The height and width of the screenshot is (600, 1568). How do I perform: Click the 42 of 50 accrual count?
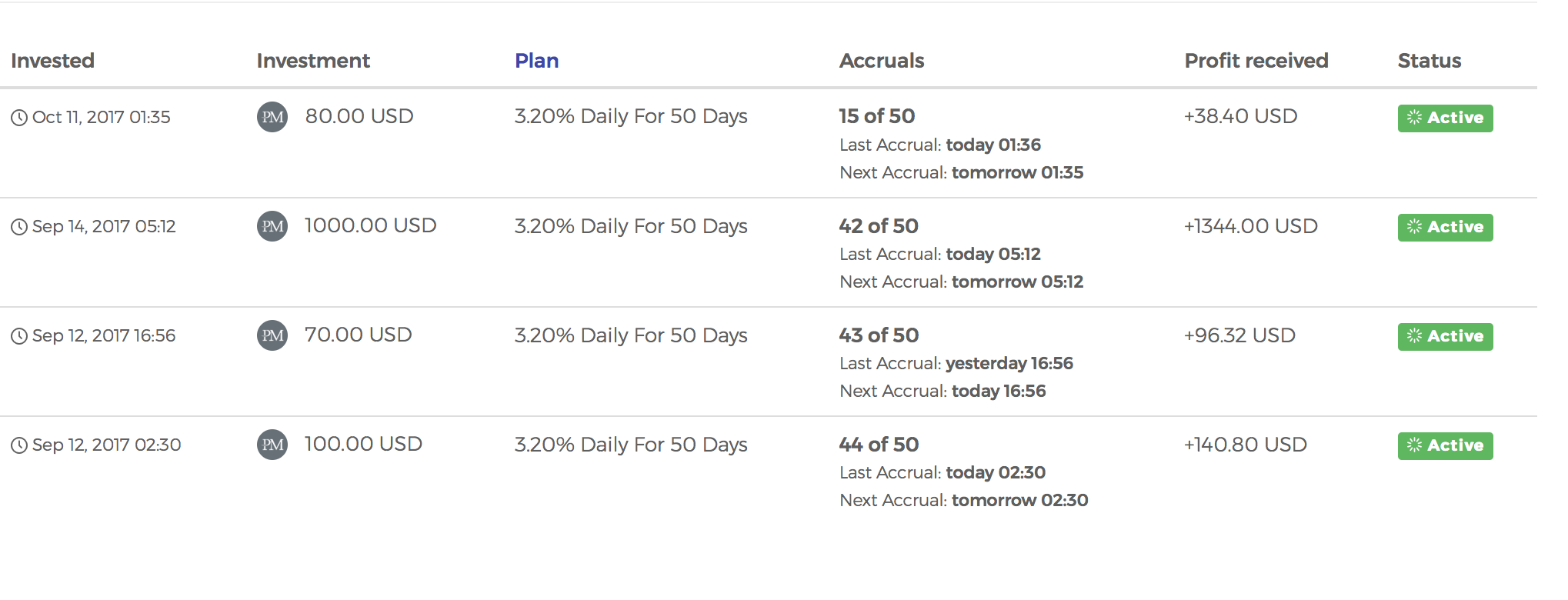pyautogui.click(x=879, y=226)
